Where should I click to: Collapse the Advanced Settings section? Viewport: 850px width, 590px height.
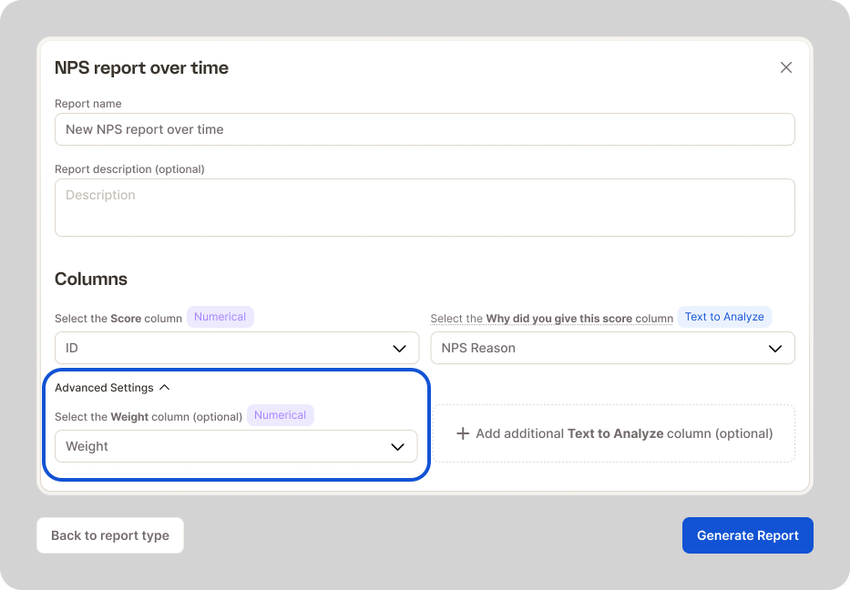104,387
